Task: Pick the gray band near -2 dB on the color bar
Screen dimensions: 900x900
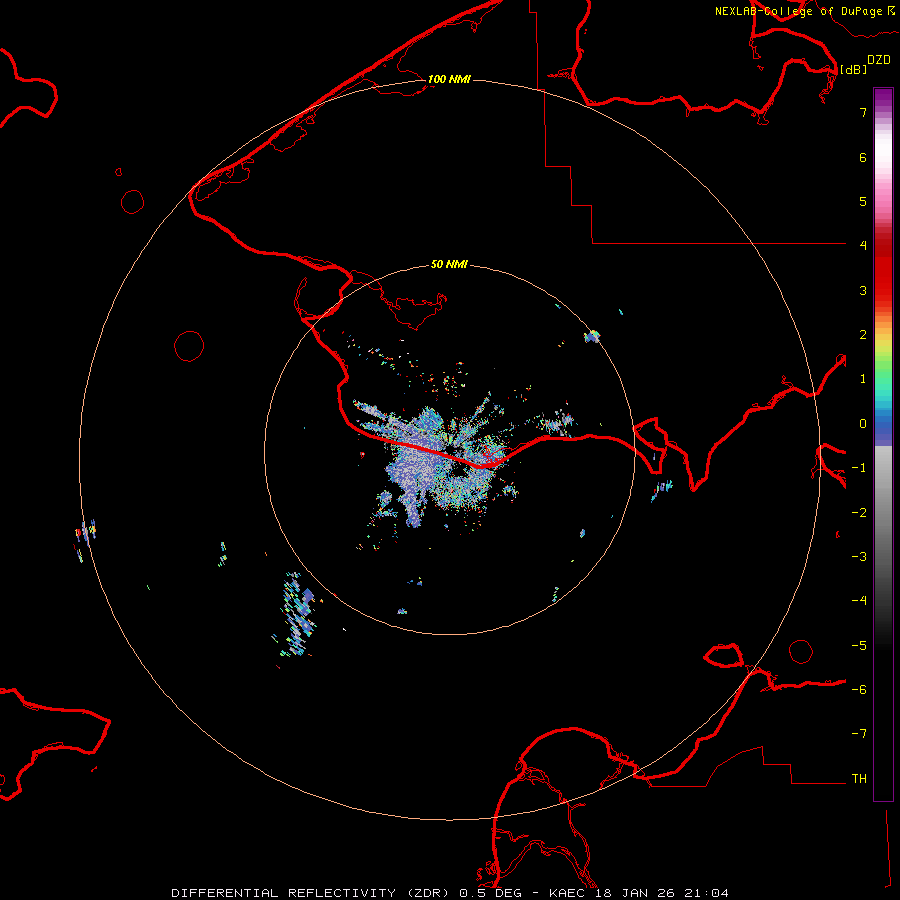Action: [883, 513]
